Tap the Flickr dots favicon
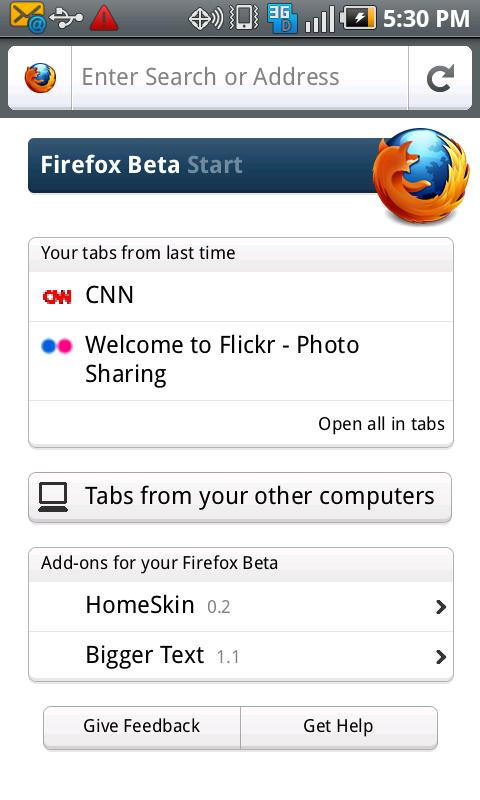 (57, 346)
